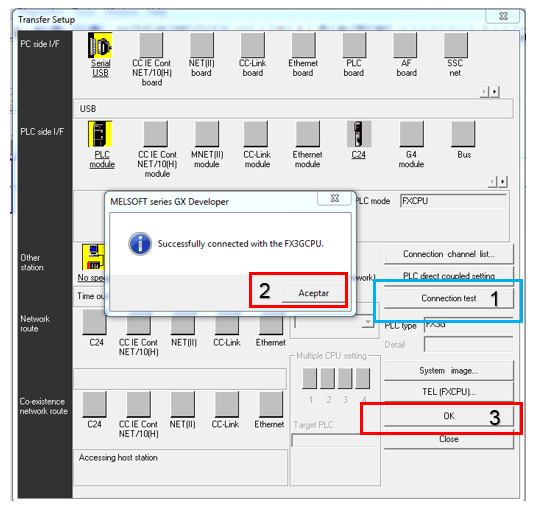Choose the G4 module icon
The height and width of the screenshot is (509, 537).
[412, 134]
